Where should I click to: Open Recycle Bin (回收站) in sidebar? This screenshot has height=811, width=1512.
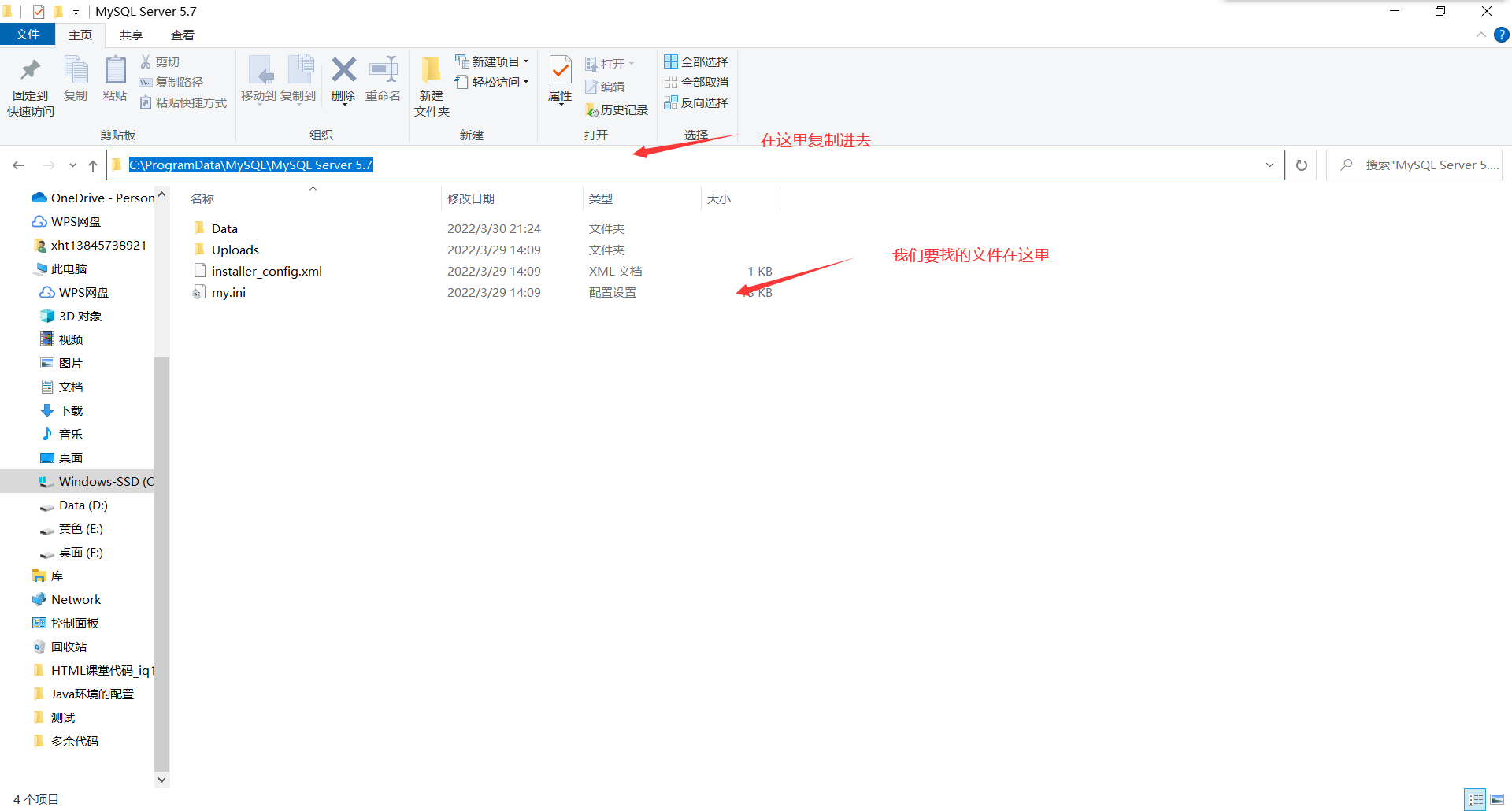61,646
